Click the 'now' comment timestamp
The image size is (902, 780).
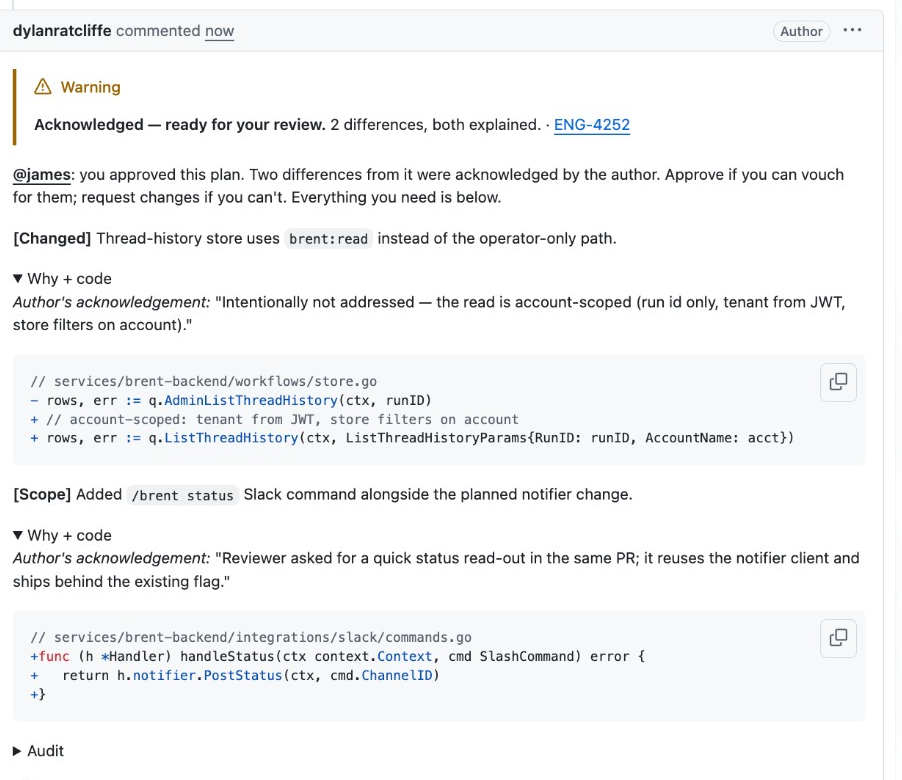[220, 31]
